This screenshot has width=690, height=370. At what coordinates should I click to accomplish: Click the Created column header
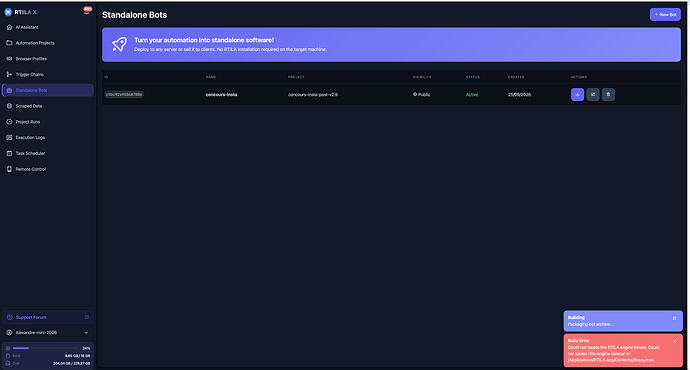tap(516, 77)
